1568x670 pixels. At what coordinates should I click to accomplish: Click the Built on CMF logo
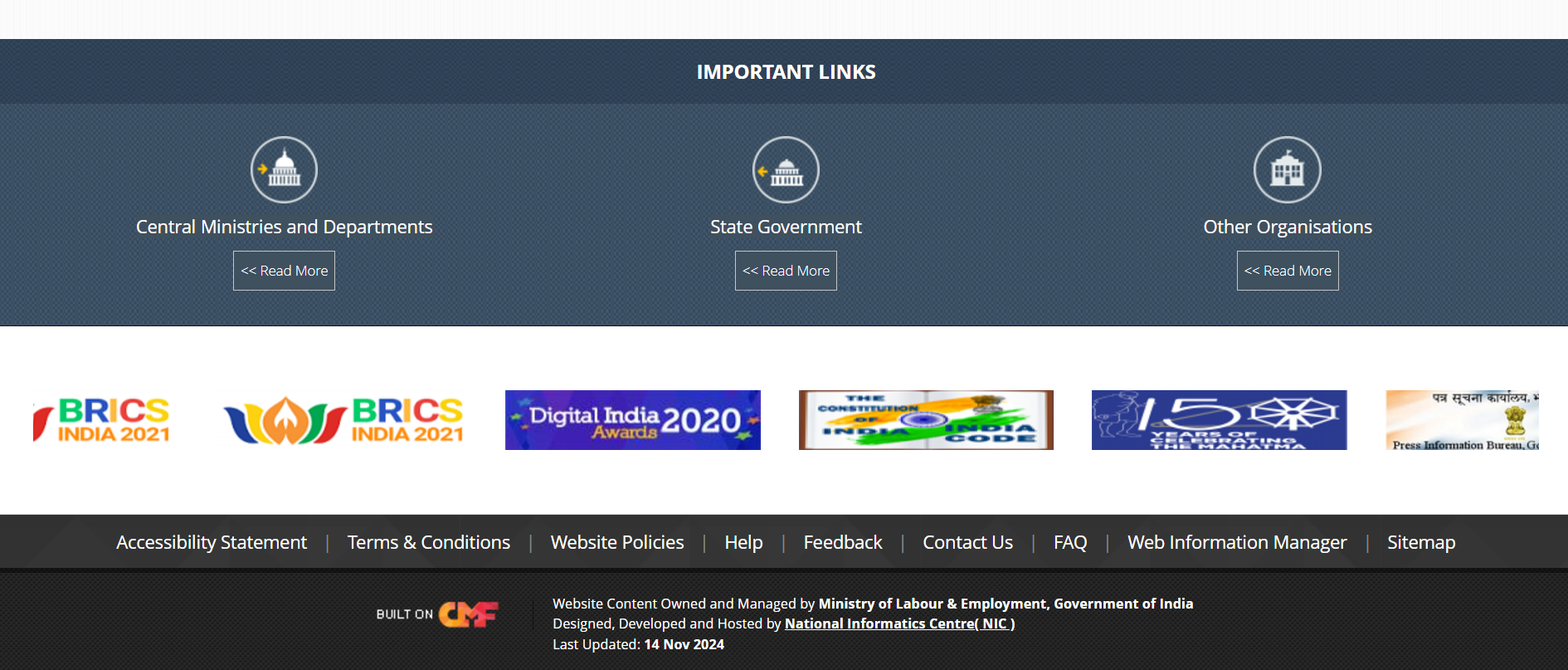tap(437, 614)
